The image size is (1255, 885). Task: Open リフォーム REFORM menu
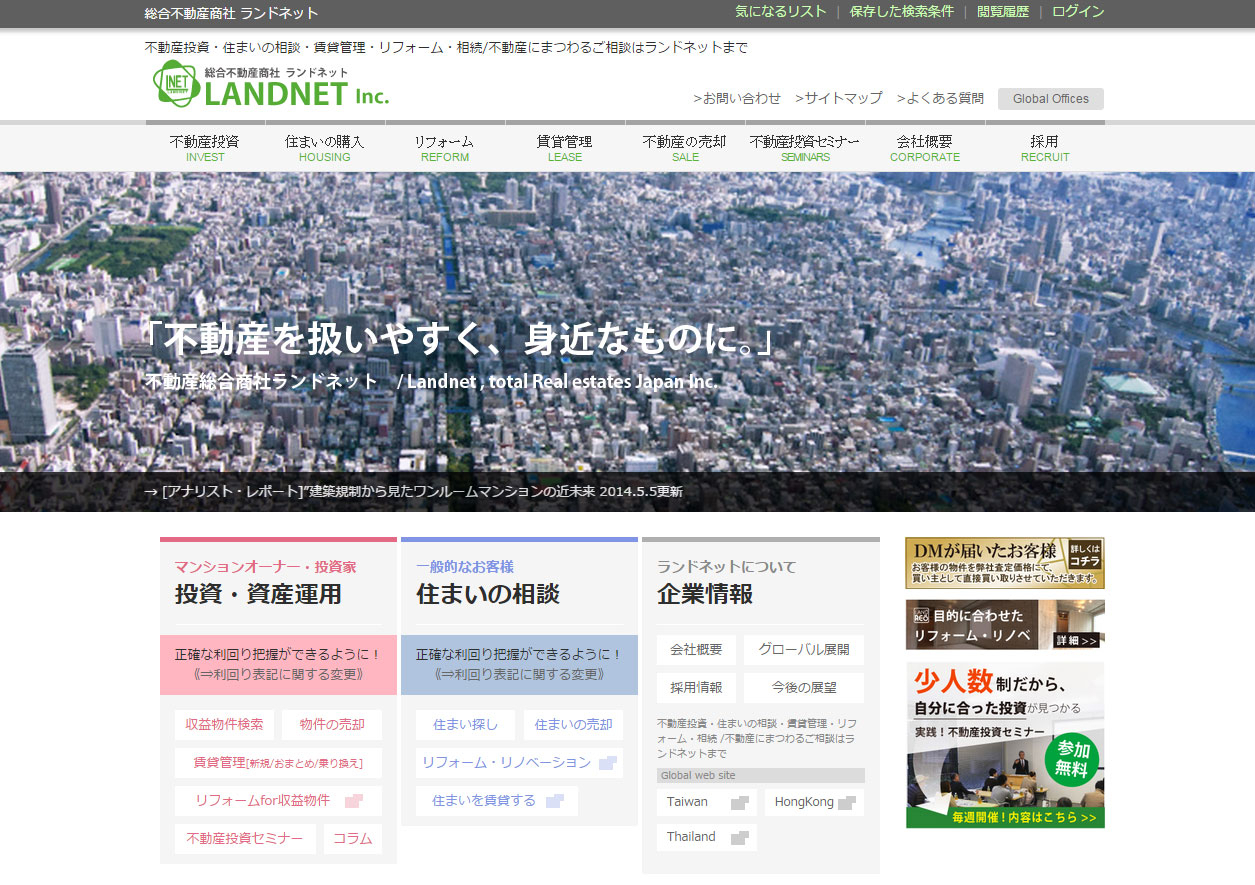[x=445, y=148]
